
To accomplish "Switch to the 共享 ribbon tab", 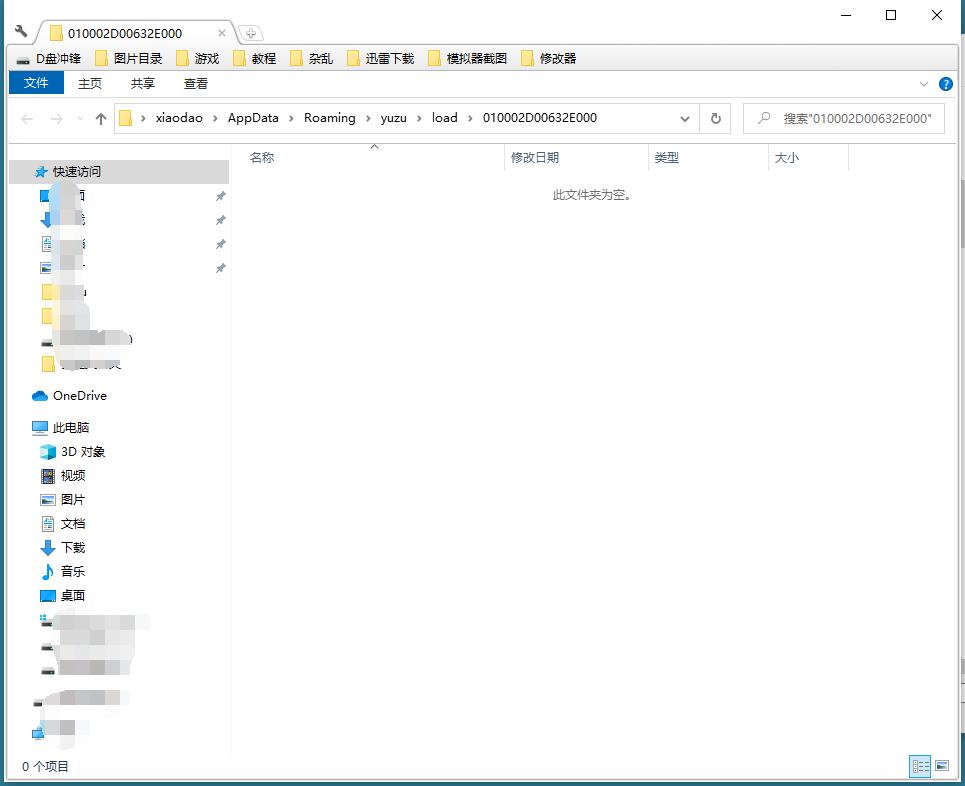I will point(143,83).
